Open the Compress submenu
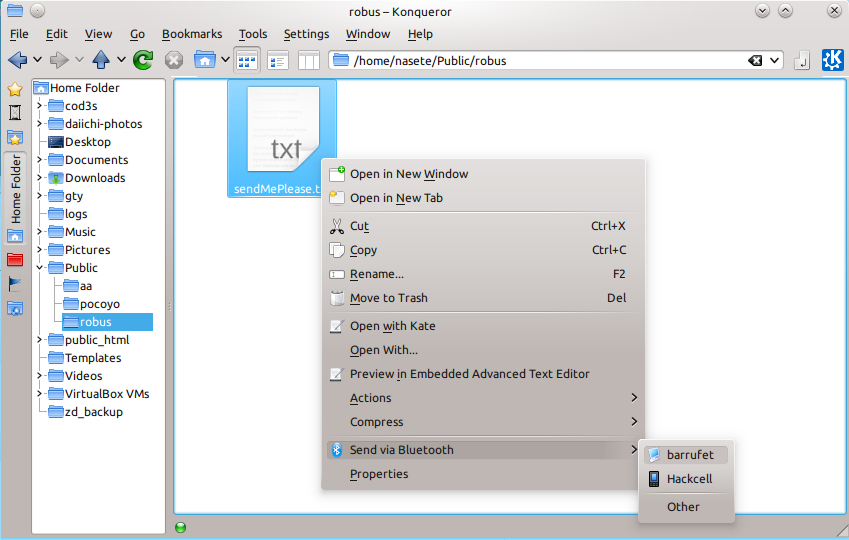 pos(482,422)
